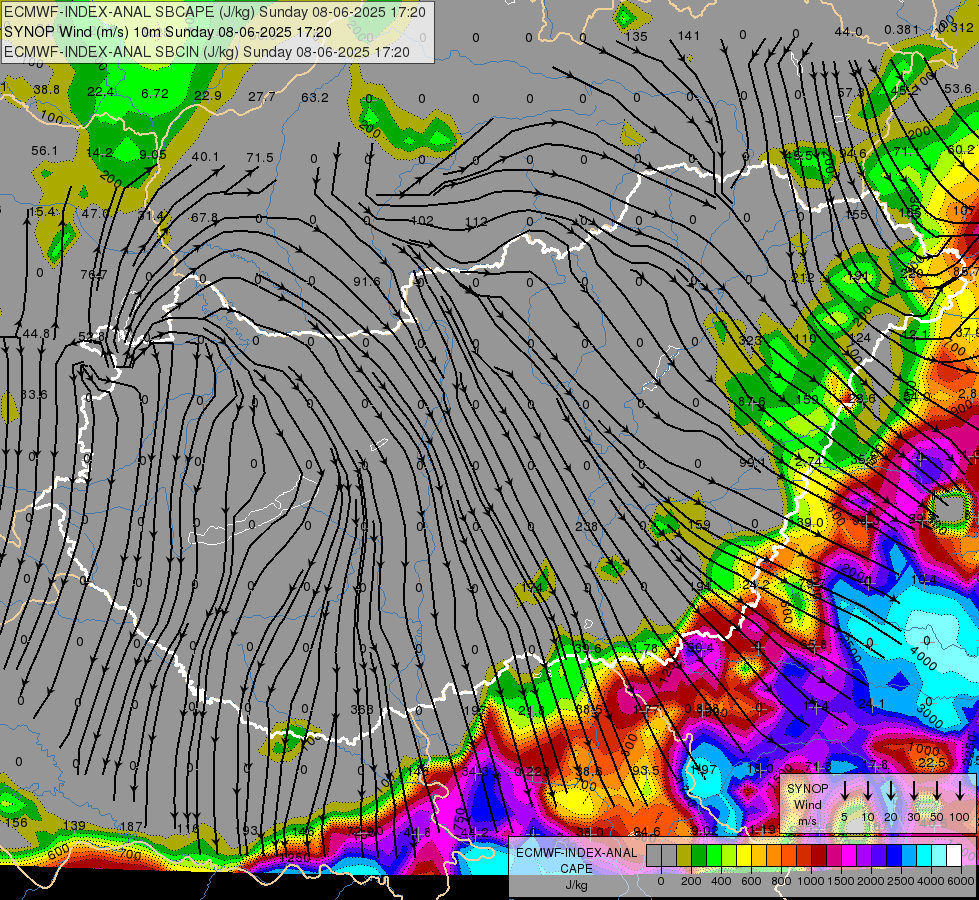The width and height of the screenshot is (979, 900).
Task: Click the 67.8 value on the map
Action: [x=205, y=217]
